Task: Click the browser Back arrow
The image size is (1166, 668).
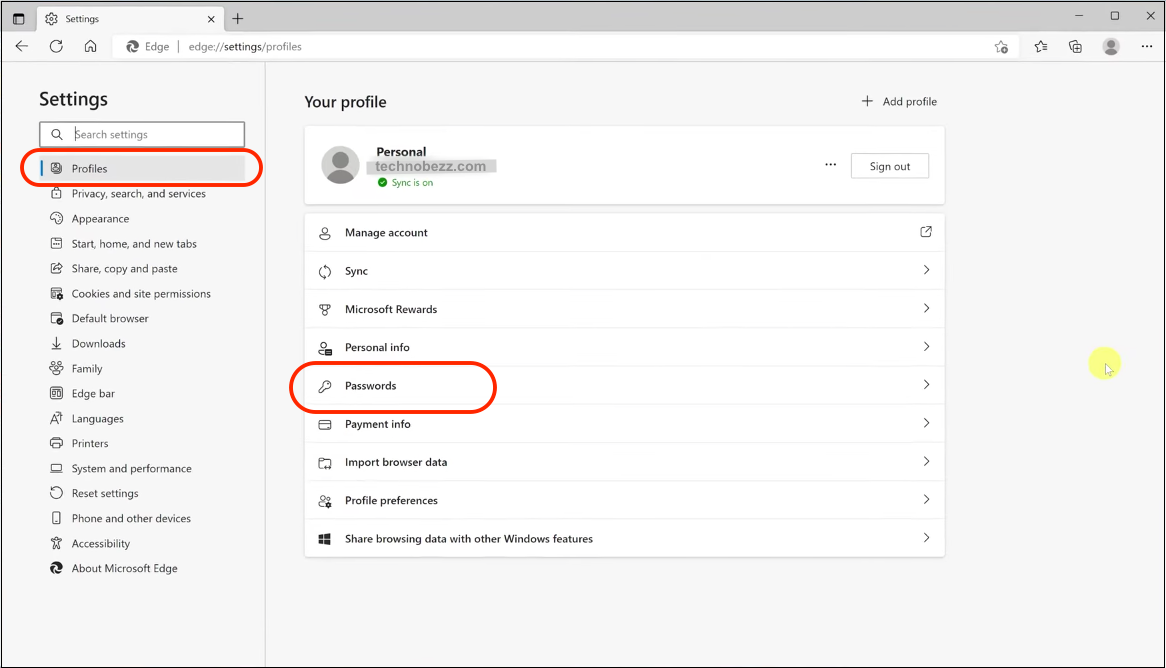Action: tap(22, 46)
